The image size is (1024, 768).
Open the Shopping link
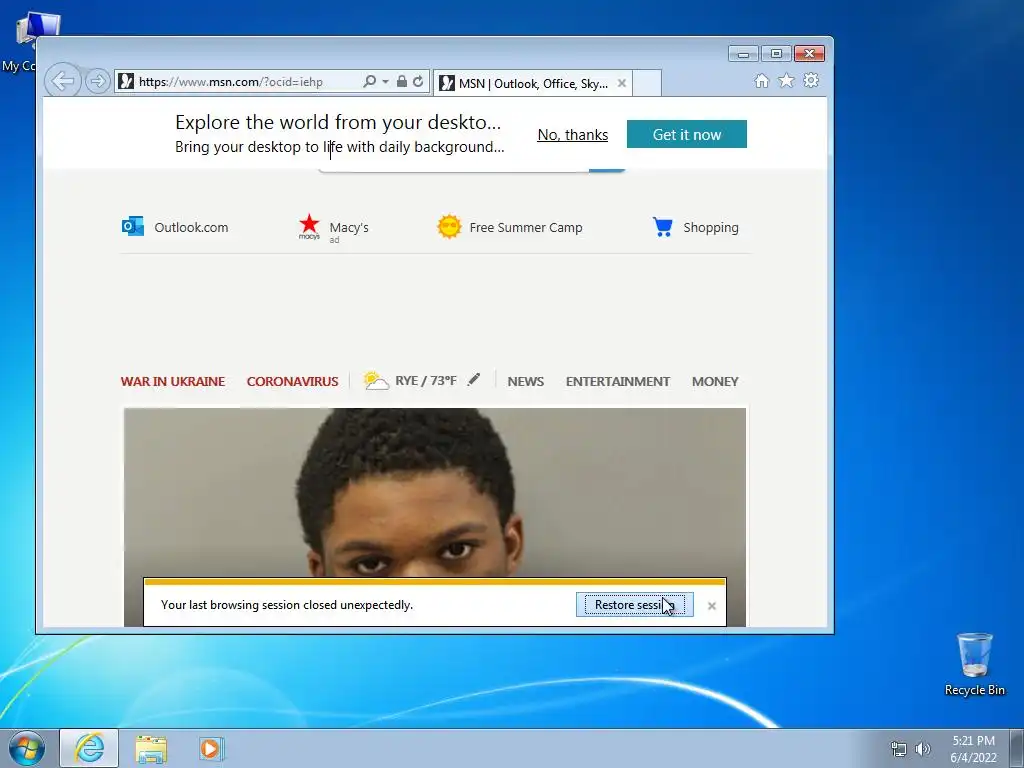(711, 227)
